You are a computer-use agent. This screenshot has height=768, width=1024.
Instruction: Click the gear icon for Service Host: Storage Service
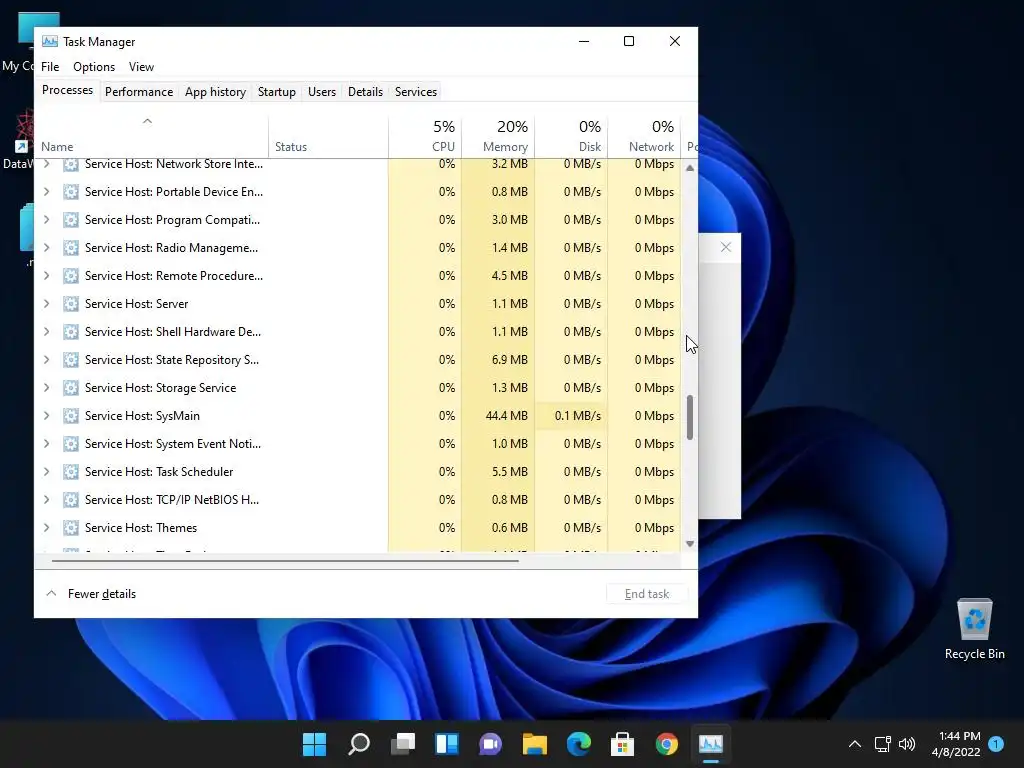(x=71, y=388)
